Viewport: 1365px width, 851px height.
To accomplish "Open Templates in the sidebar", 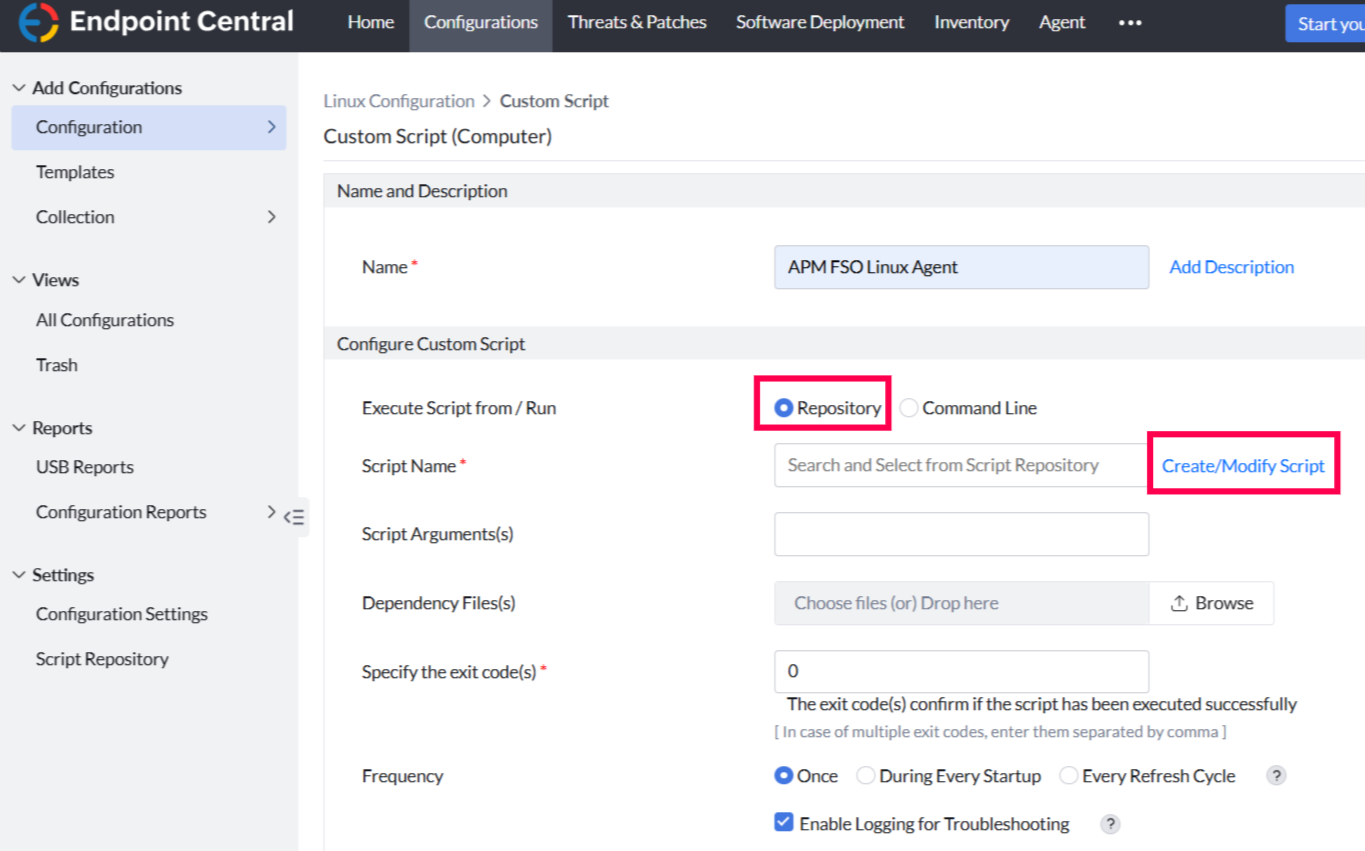I will 75,172.
